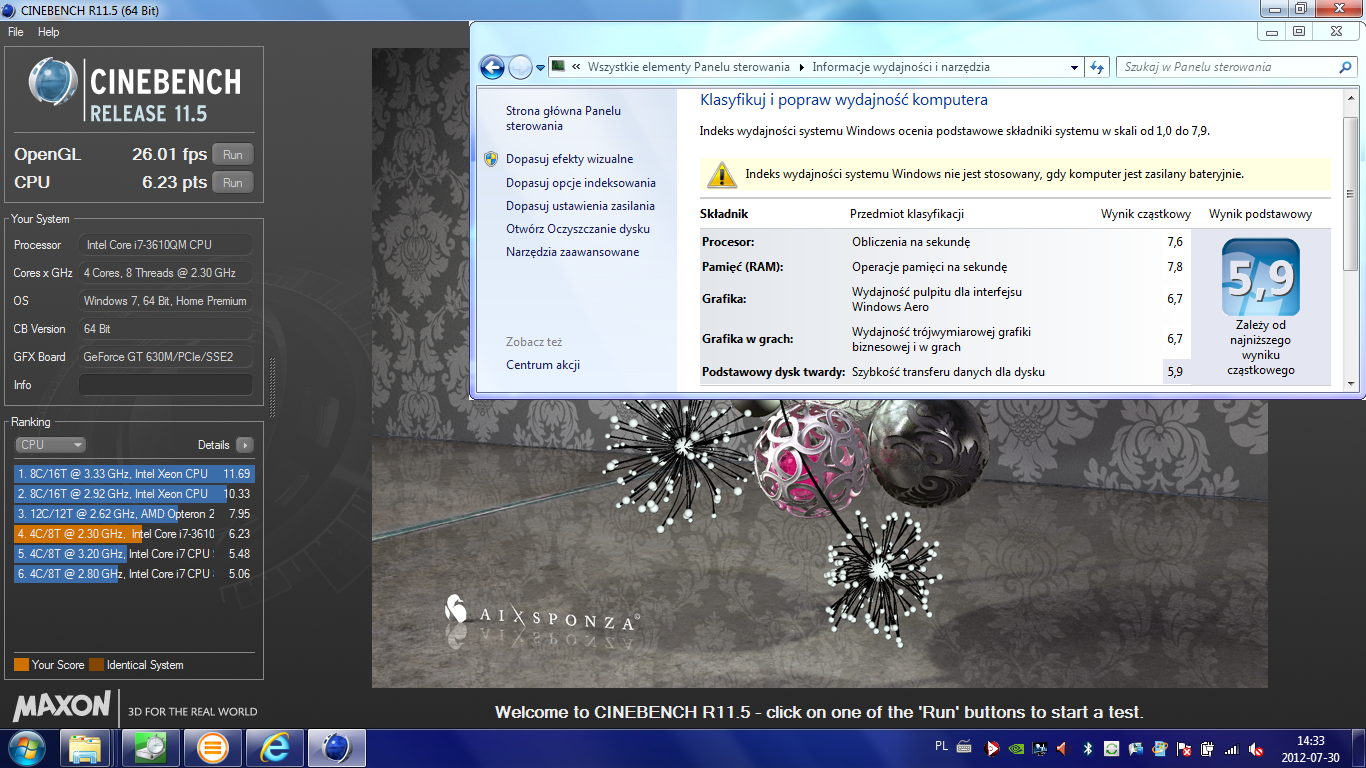1366x768 pixels.
Task: Click the address bar location icon
Action: 559,67
